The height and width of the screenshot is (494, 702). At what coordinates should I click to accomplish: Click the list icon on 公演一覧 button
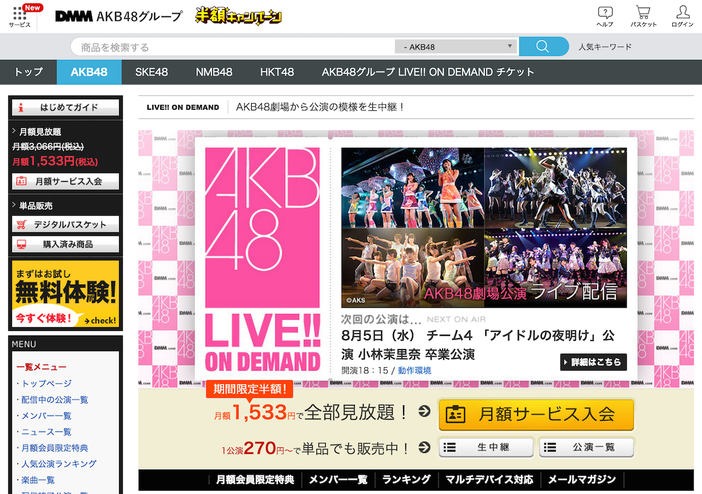[x=550, y=447]
